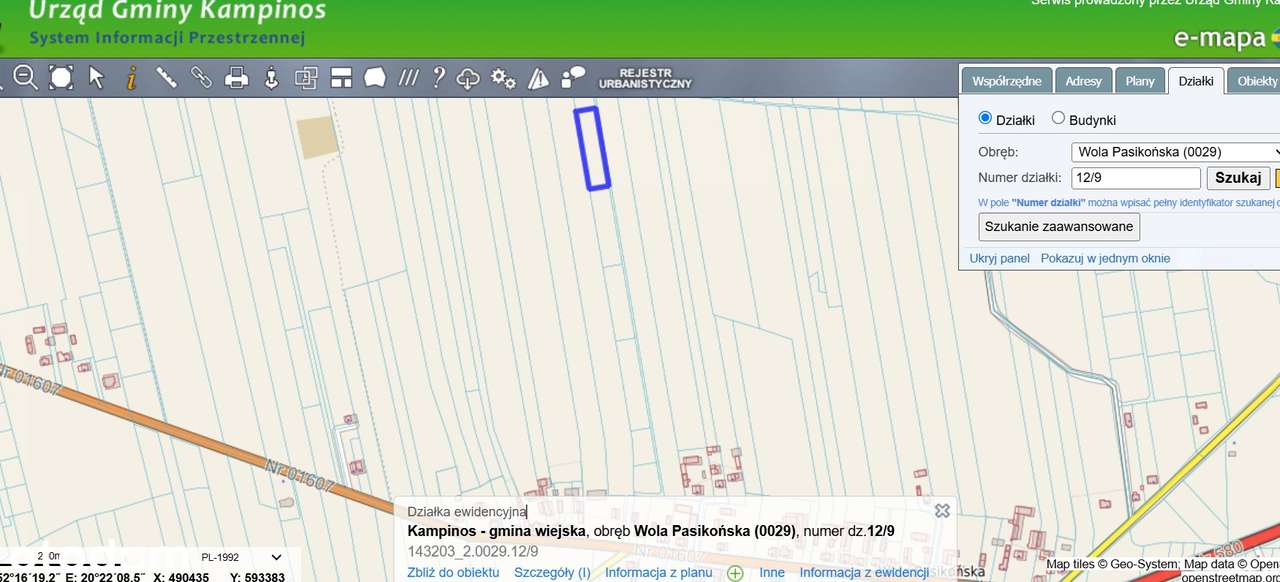Switch to the Działki tab

pos(1195,81)
